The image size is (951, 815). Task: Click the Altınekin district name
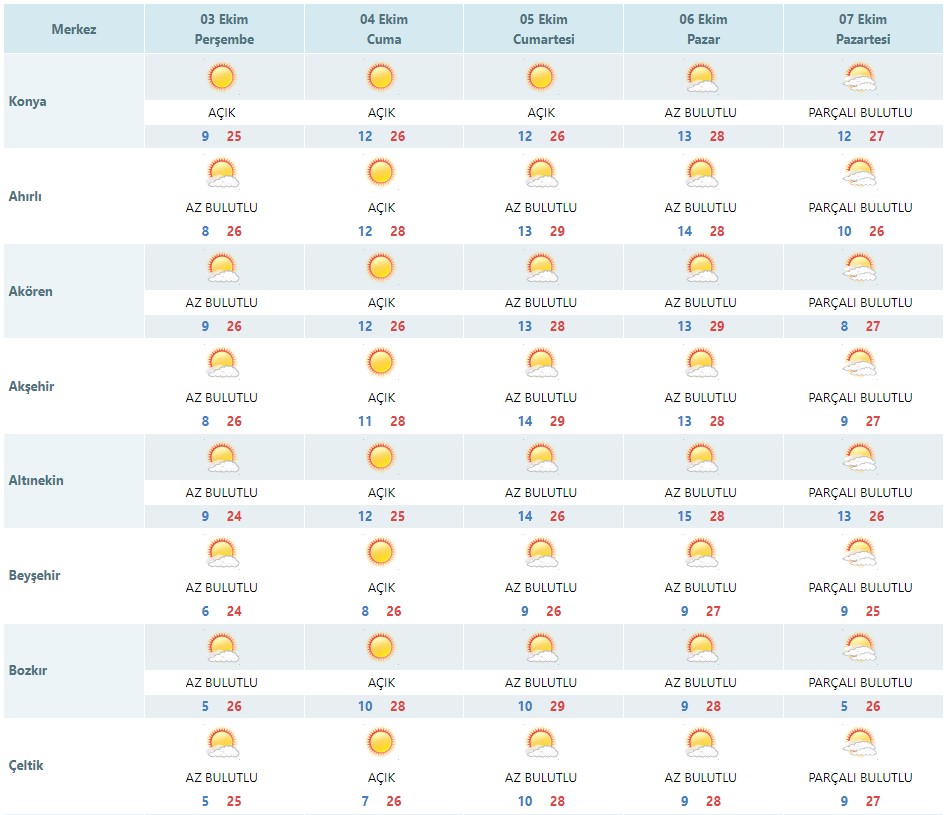point(36,480)
